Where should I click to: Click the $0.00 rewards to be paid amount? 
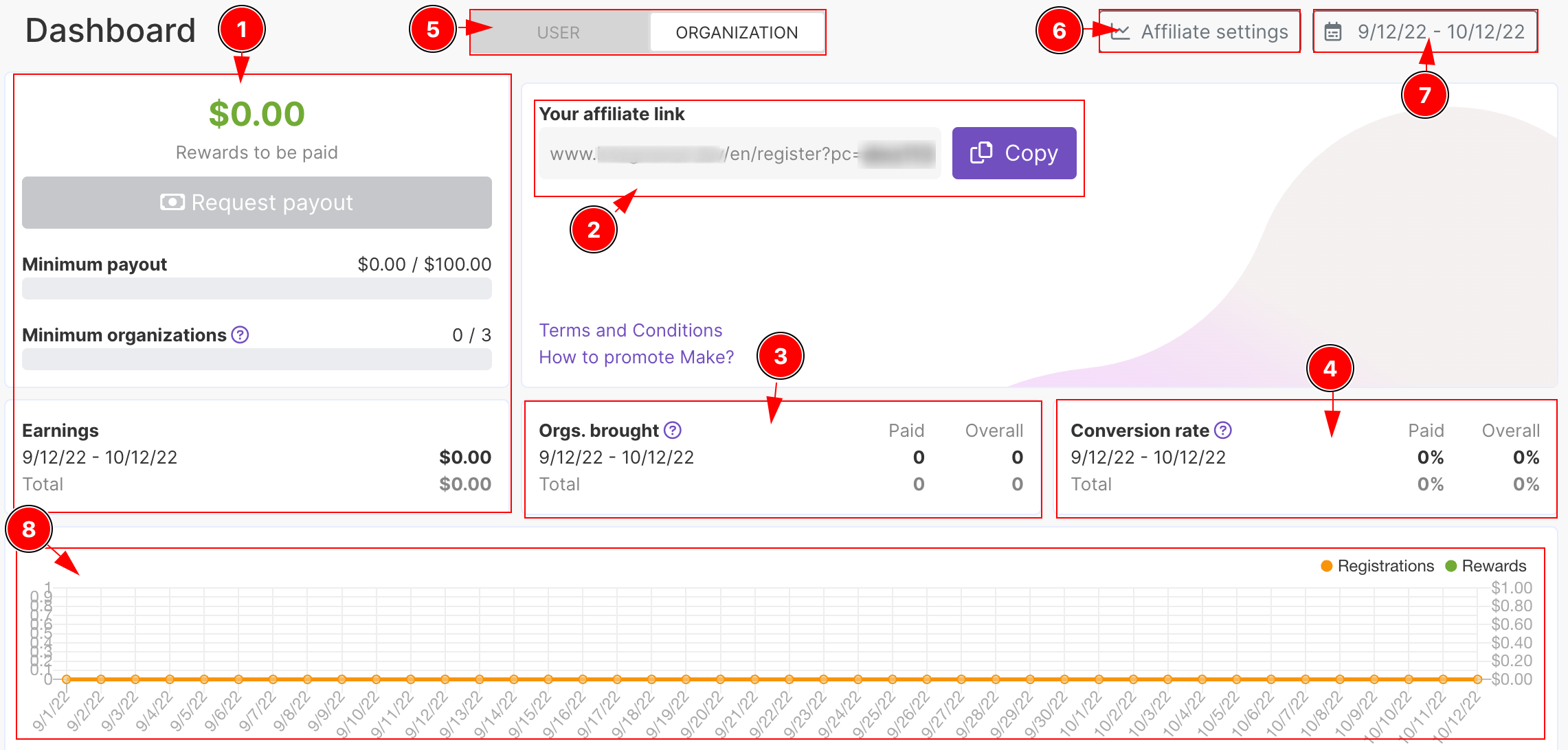(257, 114)
